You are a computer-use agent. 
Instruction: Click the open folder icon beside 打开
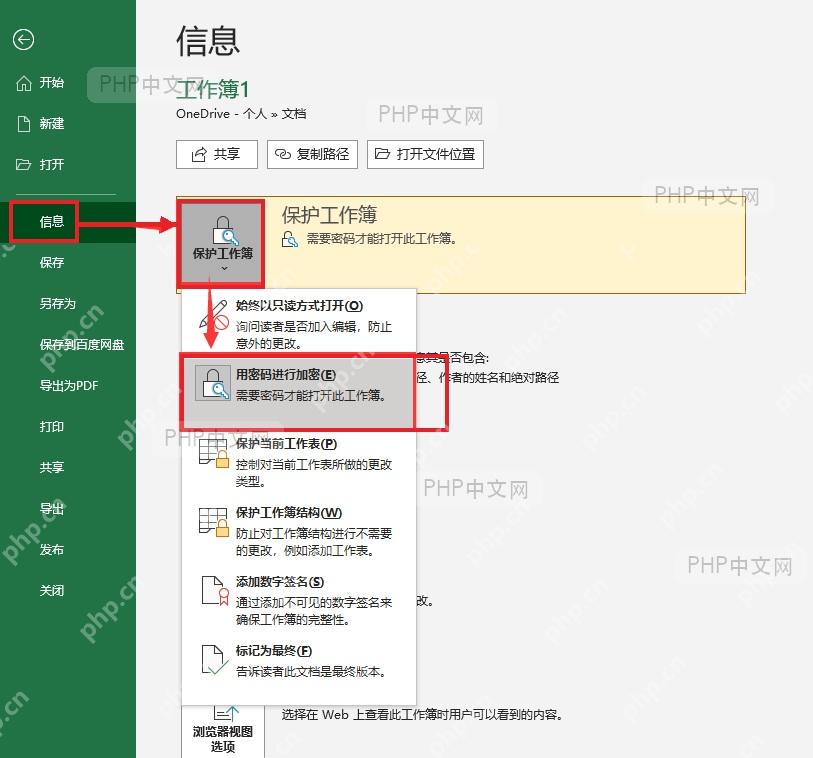[x=23, y=165]
